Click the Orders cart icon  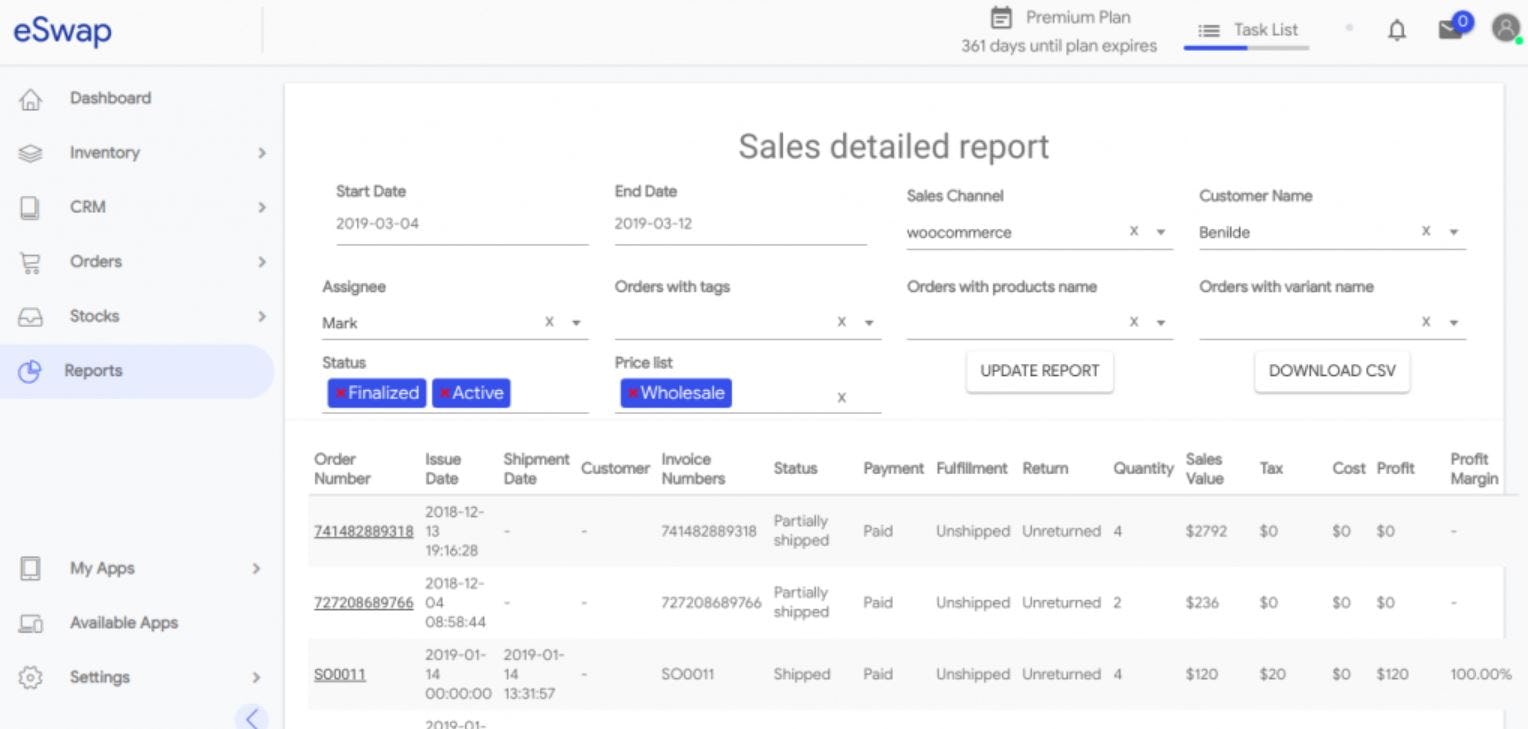pyautogui.click(x=31, y=263)
